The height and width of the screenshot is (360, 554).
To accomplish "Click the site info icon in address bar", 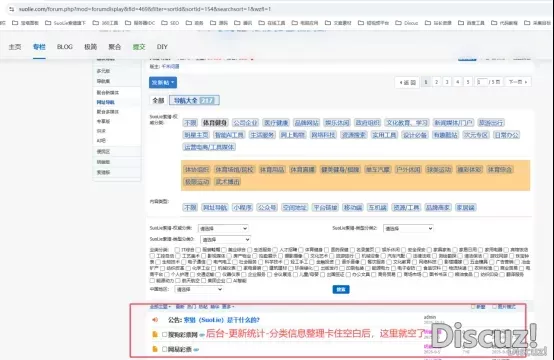I will pos(11,9).
